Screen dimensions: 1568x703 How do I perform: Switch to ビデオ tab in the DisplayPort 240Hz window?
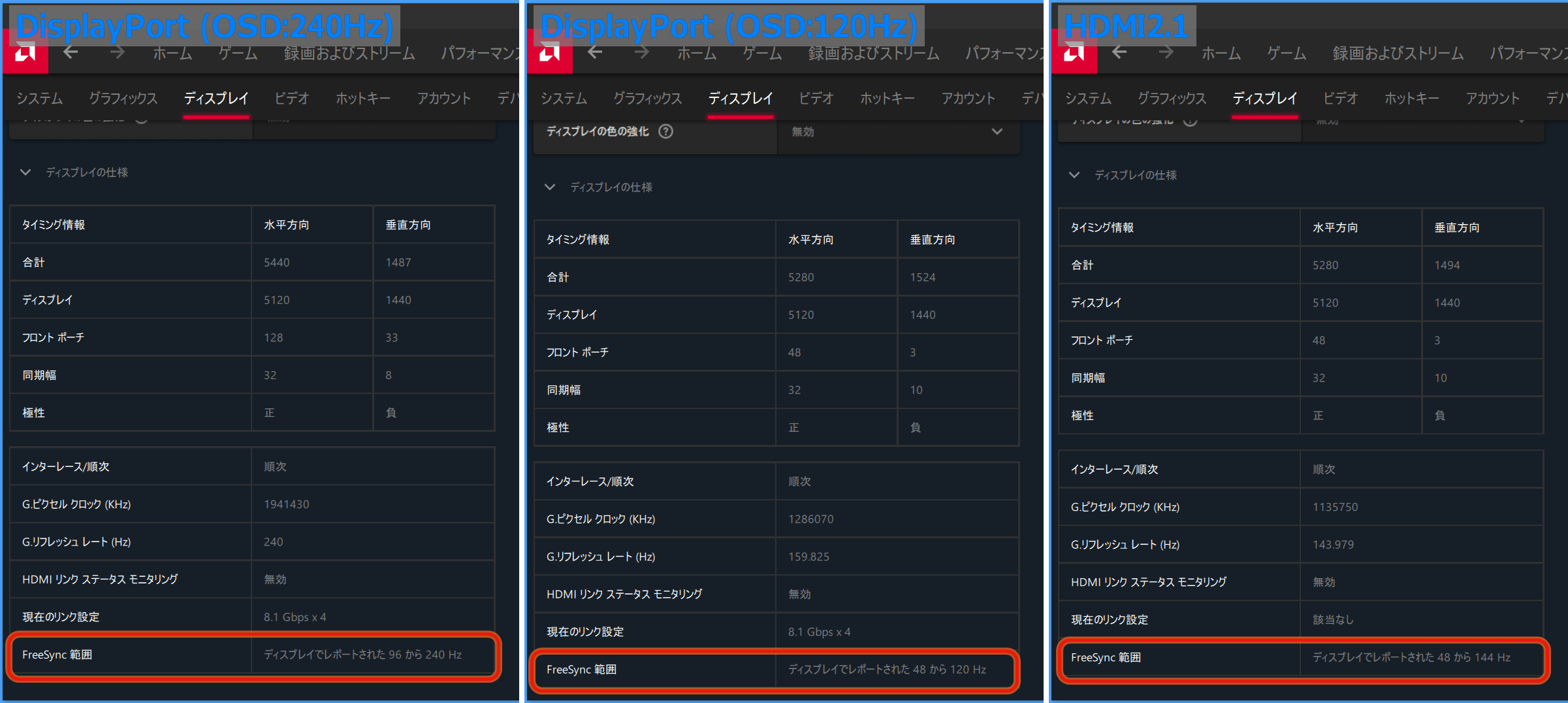[x=292, y=99]
